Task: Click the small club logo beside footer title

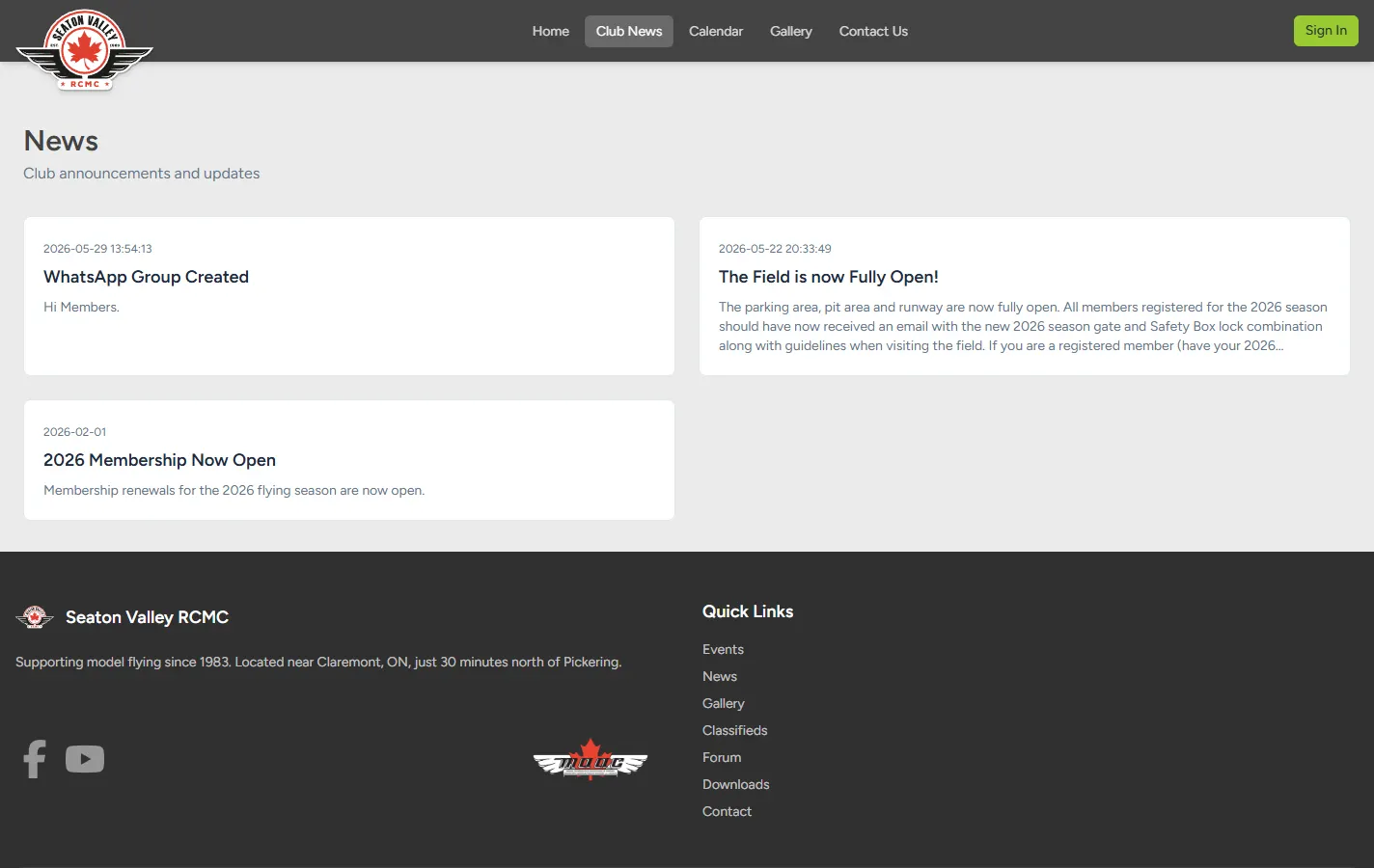Action: pyautogui.click(x=35, y=617)
